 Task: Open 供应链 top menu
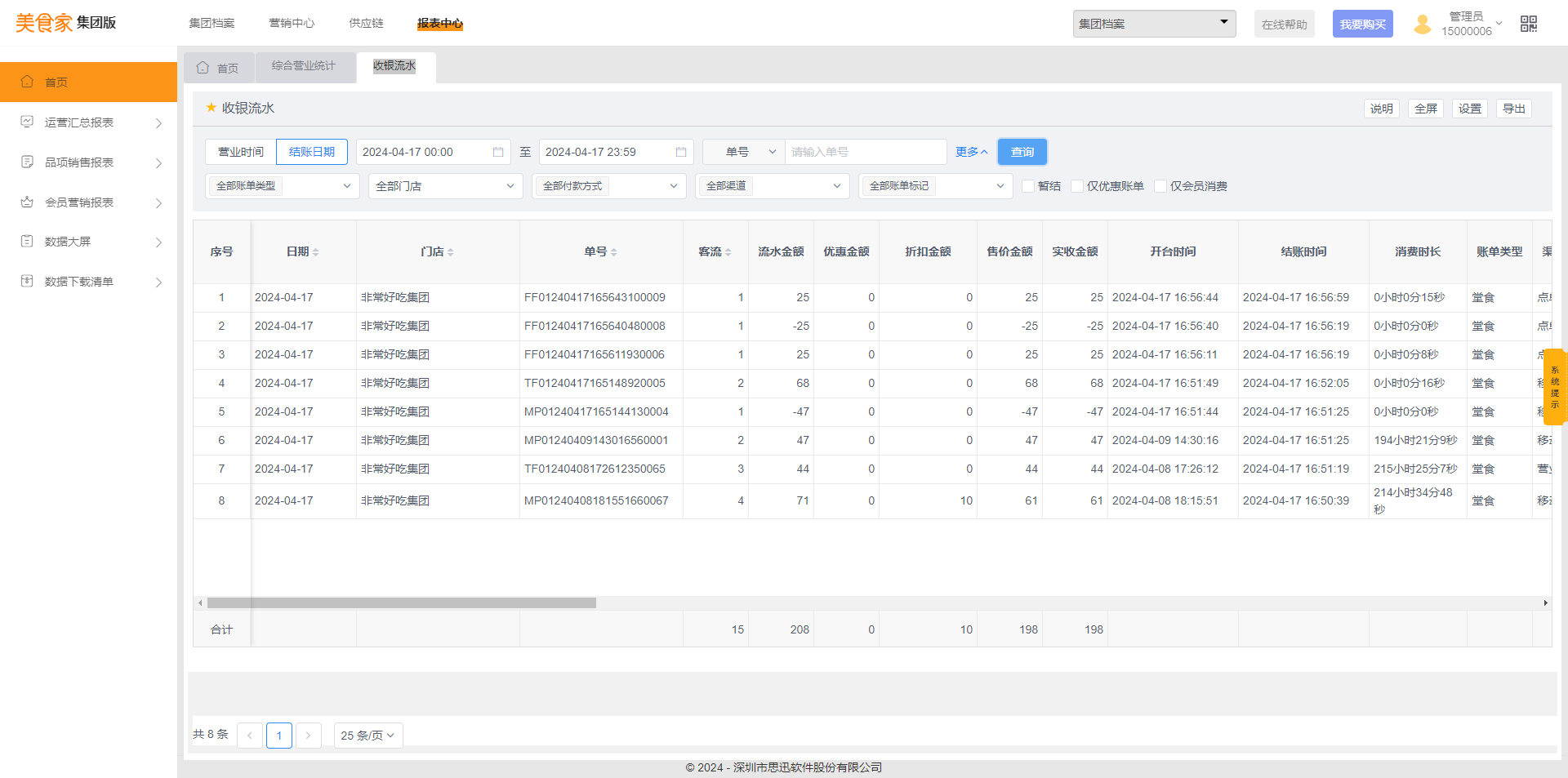click(366, 24)
